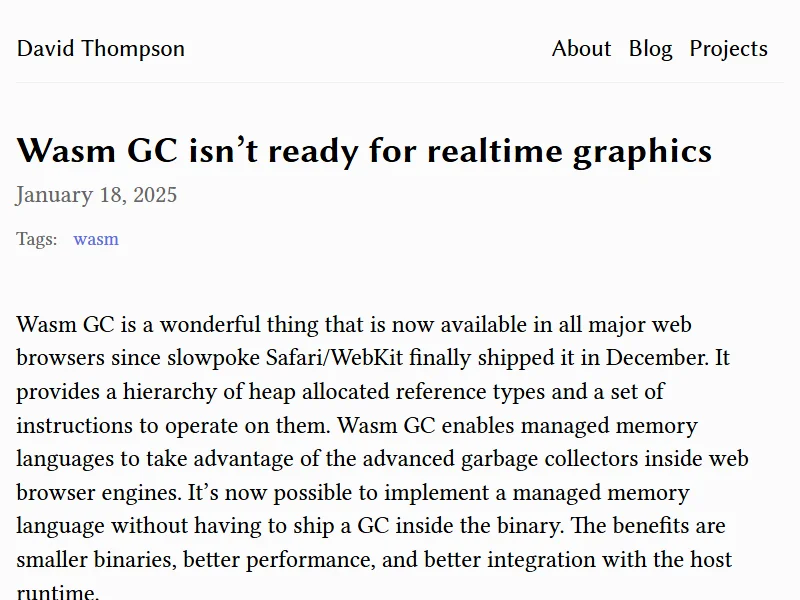
Task: Go to the Blog section
Action: [x=650, y=49]
